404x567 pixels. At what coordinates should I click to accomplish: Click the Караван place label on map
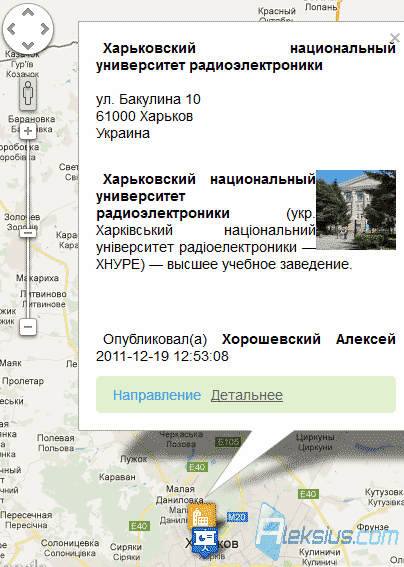117,477
